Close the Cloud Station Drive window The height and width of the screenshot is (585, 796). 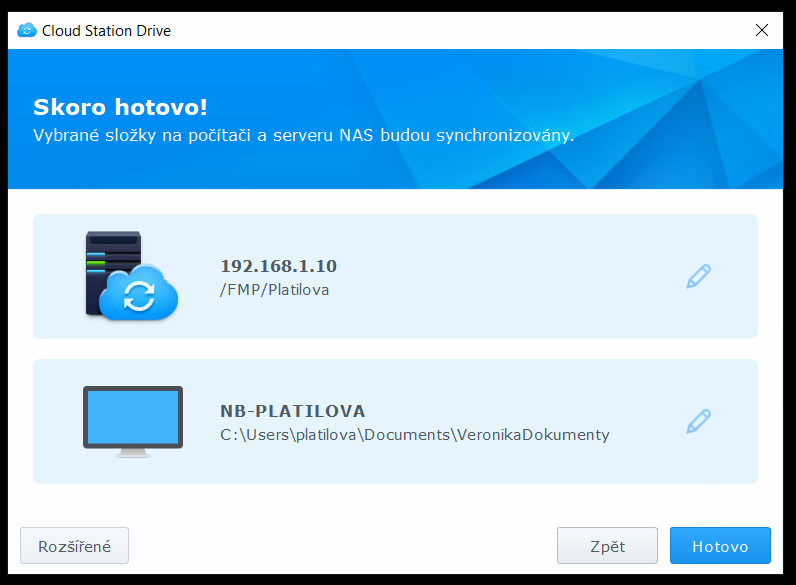click(x=762, y=30)
